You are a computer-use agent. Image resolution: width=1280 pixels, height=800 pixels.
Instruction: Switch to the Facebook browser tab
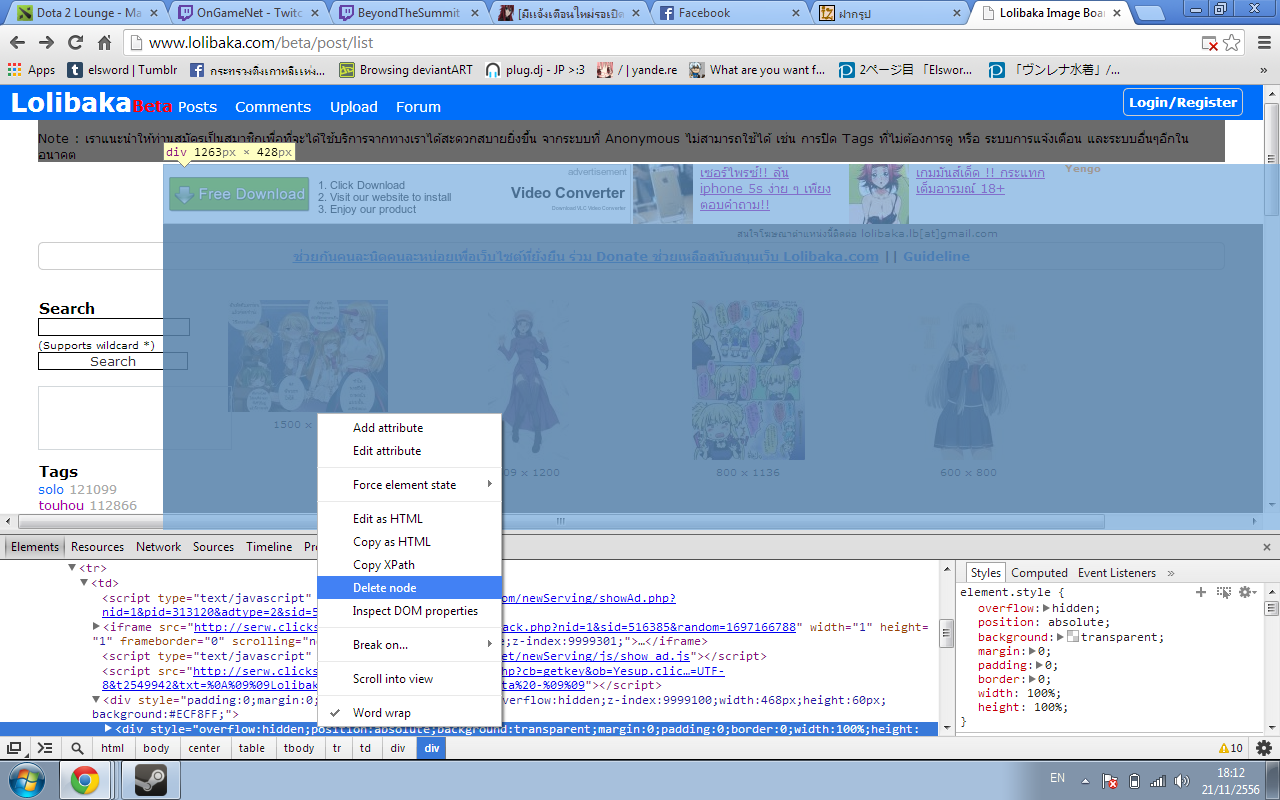tap(732, 13)
